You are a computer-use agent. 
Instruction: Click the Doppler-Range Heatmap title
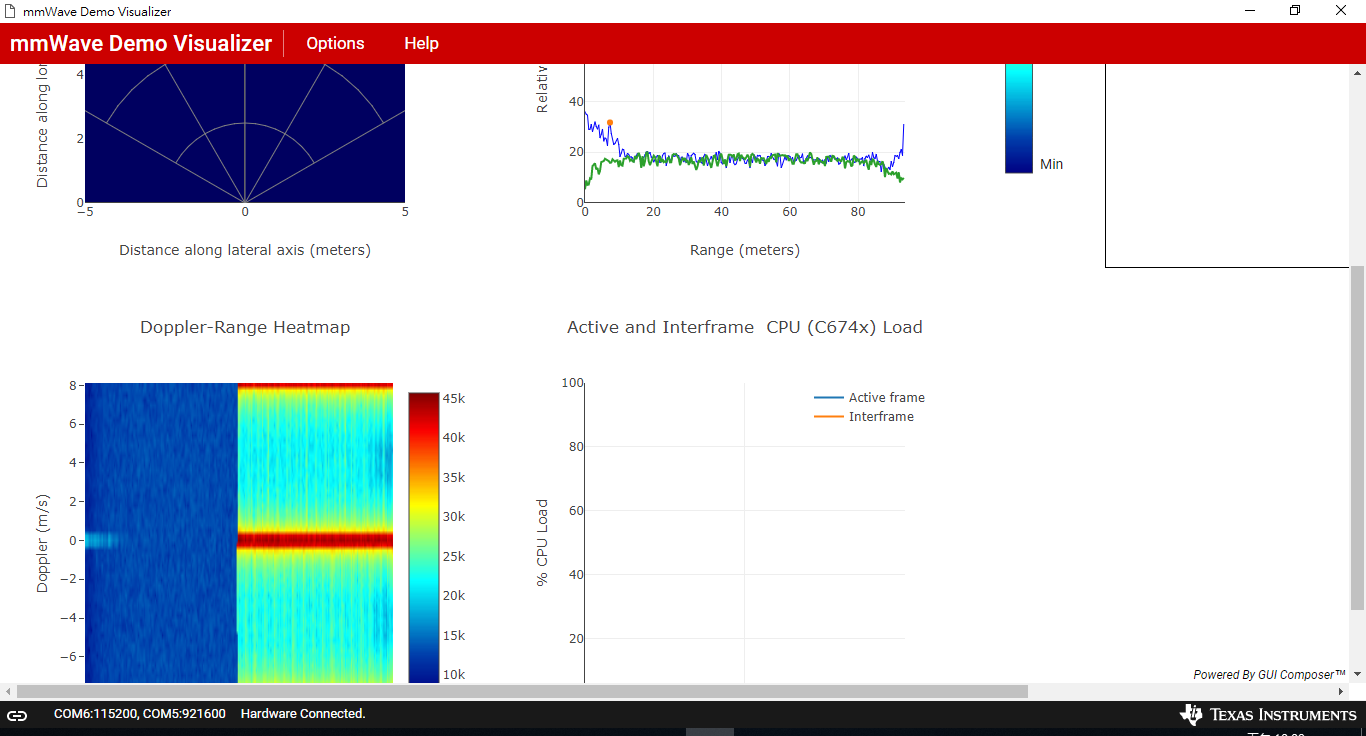pos(245,327)
